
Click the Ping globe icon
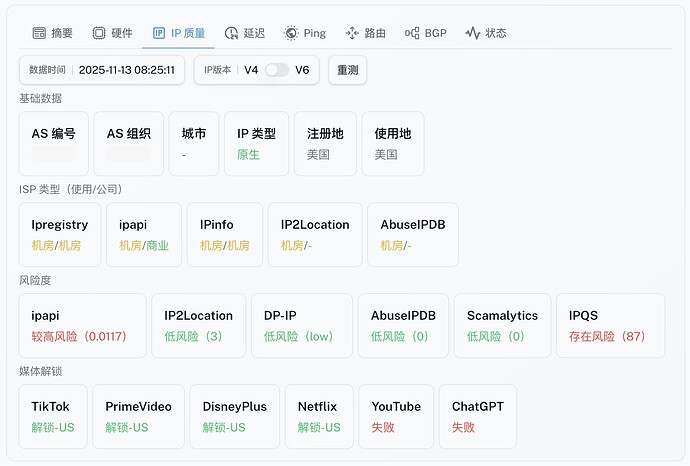[x=291, y=33]
